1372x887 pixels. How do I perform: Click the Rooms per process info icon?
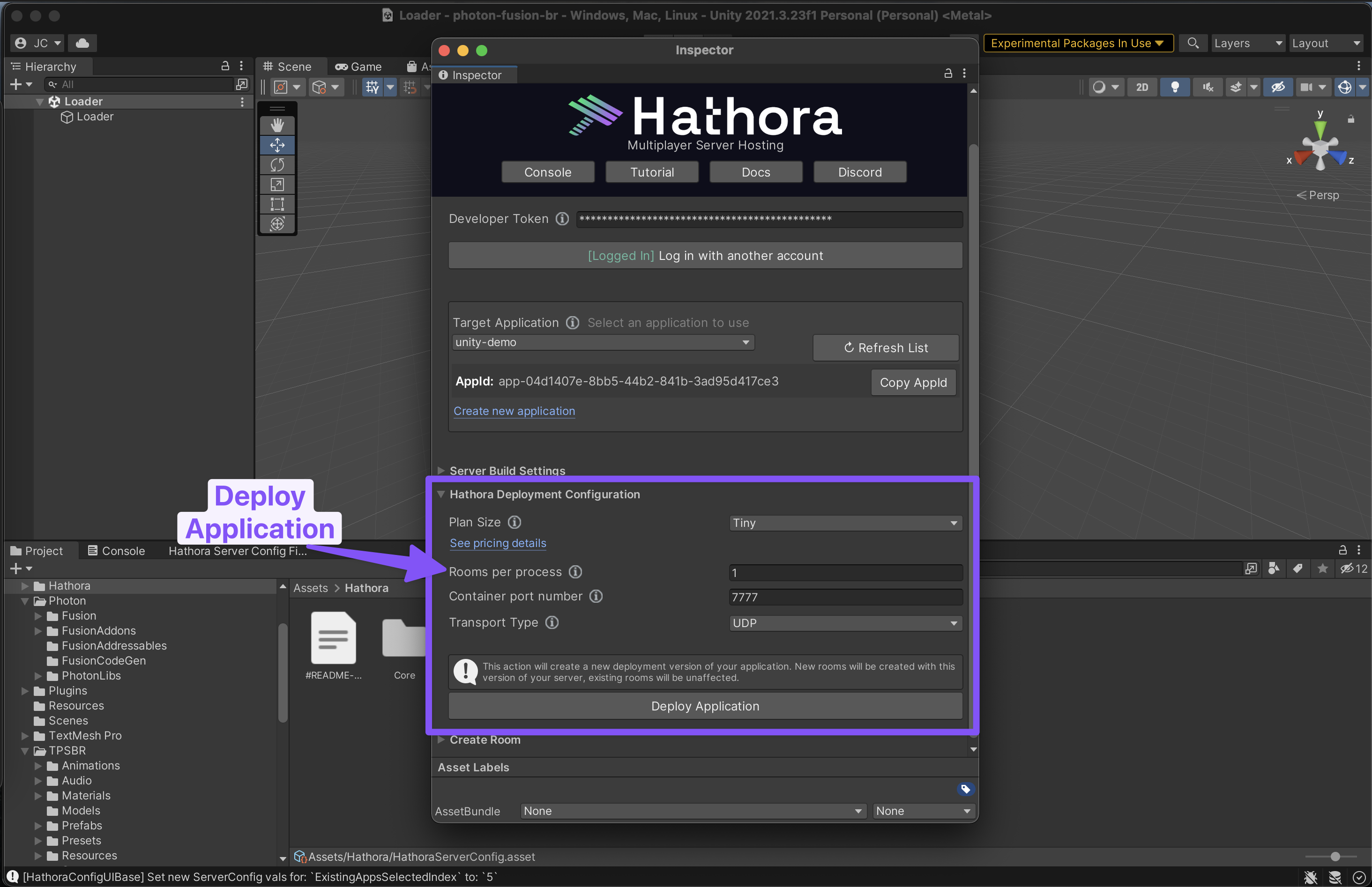tap(575, 571)
